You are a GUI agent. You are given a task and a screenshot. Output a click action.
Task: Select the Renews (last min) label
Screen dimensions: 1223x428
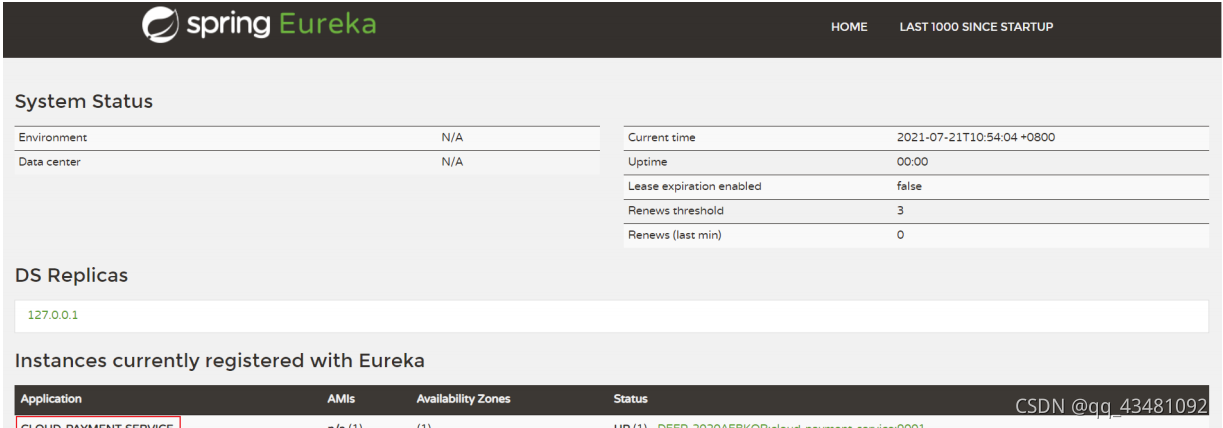[x=674, y=235]
